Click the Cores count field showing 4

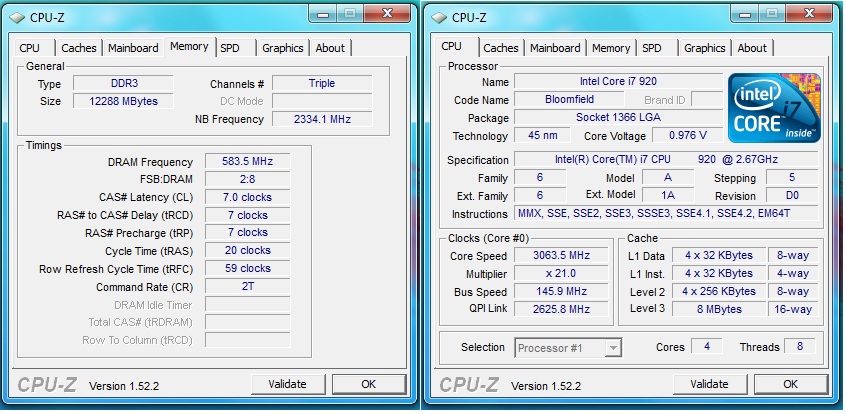707,347
